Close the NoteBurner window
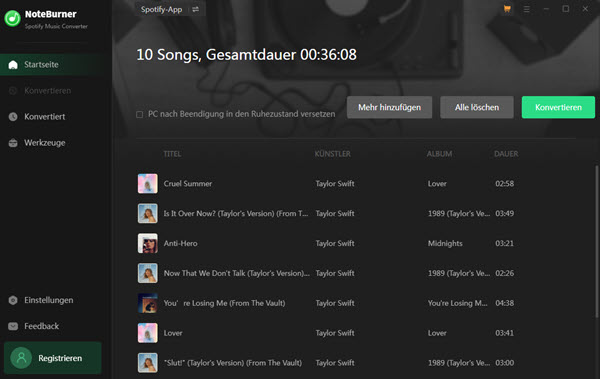This screenshot has width=600, height=379. pyautogui.click(x=585, y=9)
